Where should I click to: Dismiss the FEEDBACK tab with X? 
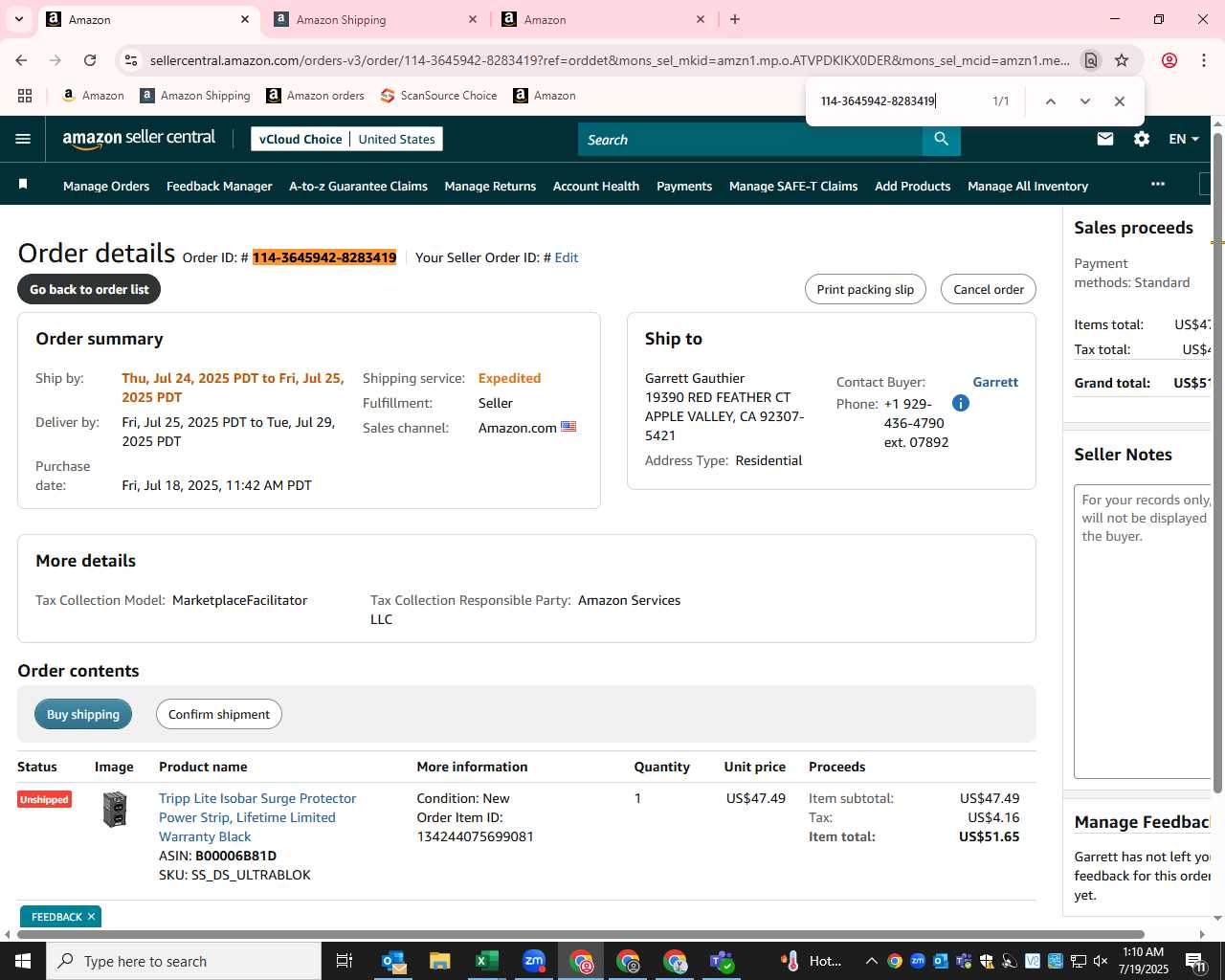[91, 917]
